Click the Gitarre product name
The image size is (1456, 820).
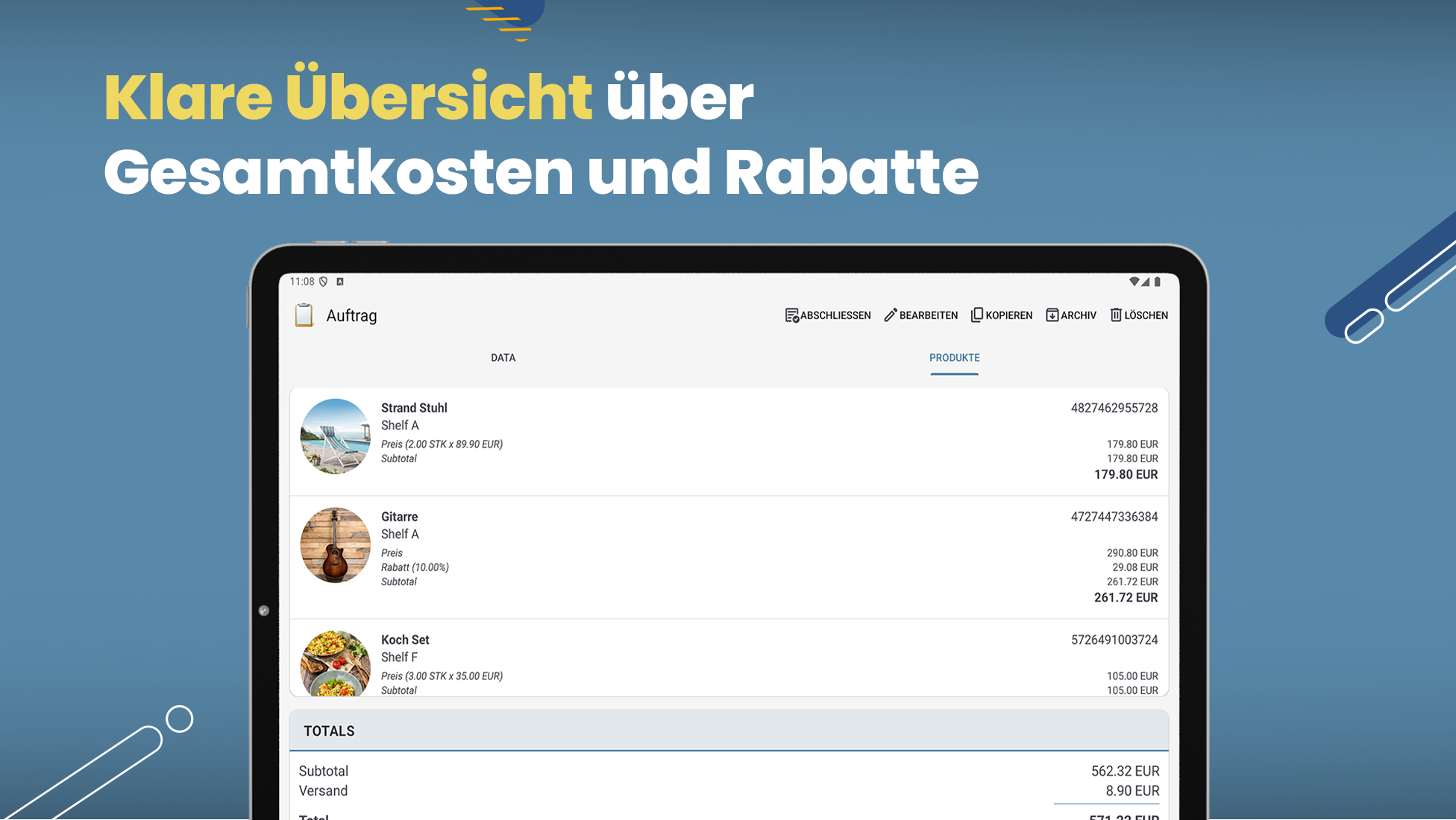coord(400,517)
